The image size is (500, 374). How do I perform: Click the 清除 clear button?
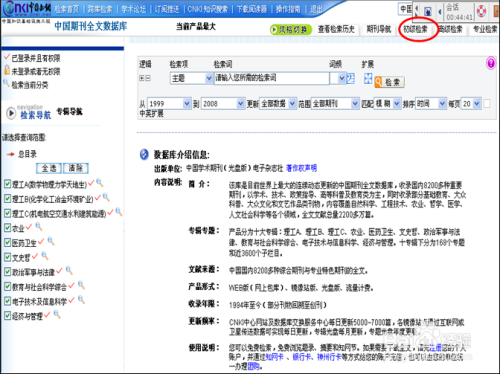pos(76,168)
